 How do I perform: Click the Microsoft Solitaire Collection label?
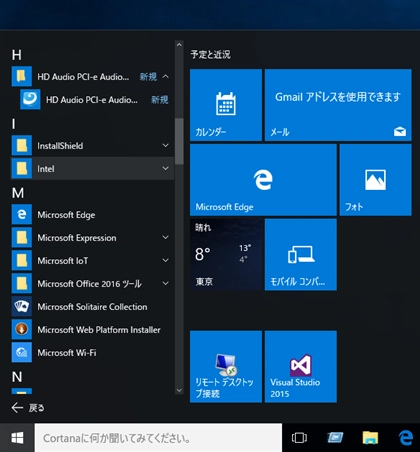pos(92,307)
